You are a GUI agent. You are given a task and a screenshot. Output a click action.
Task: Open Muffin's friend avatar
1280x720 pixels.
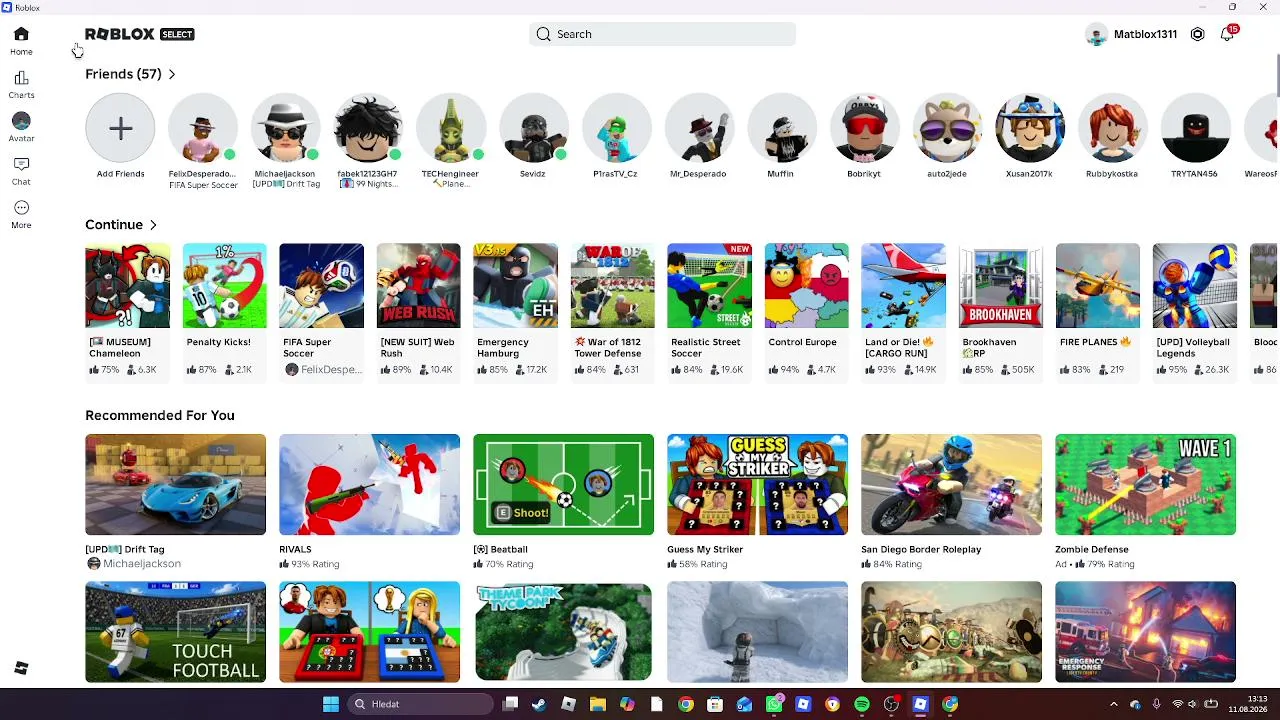tap(781, 128)
